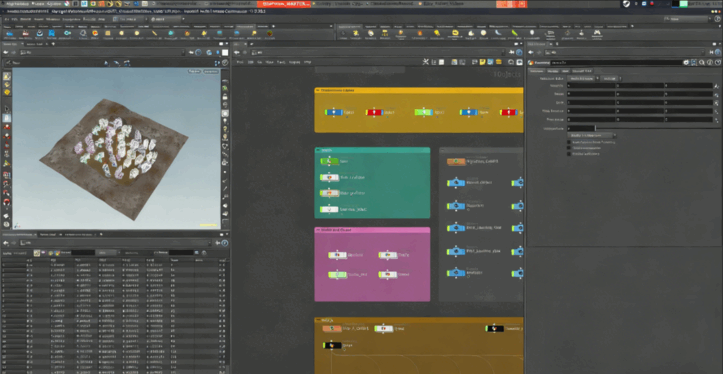The image size is (723, 374).
Task: Open parameter panel gear menu icon
Action: click(x=686, y=62)
